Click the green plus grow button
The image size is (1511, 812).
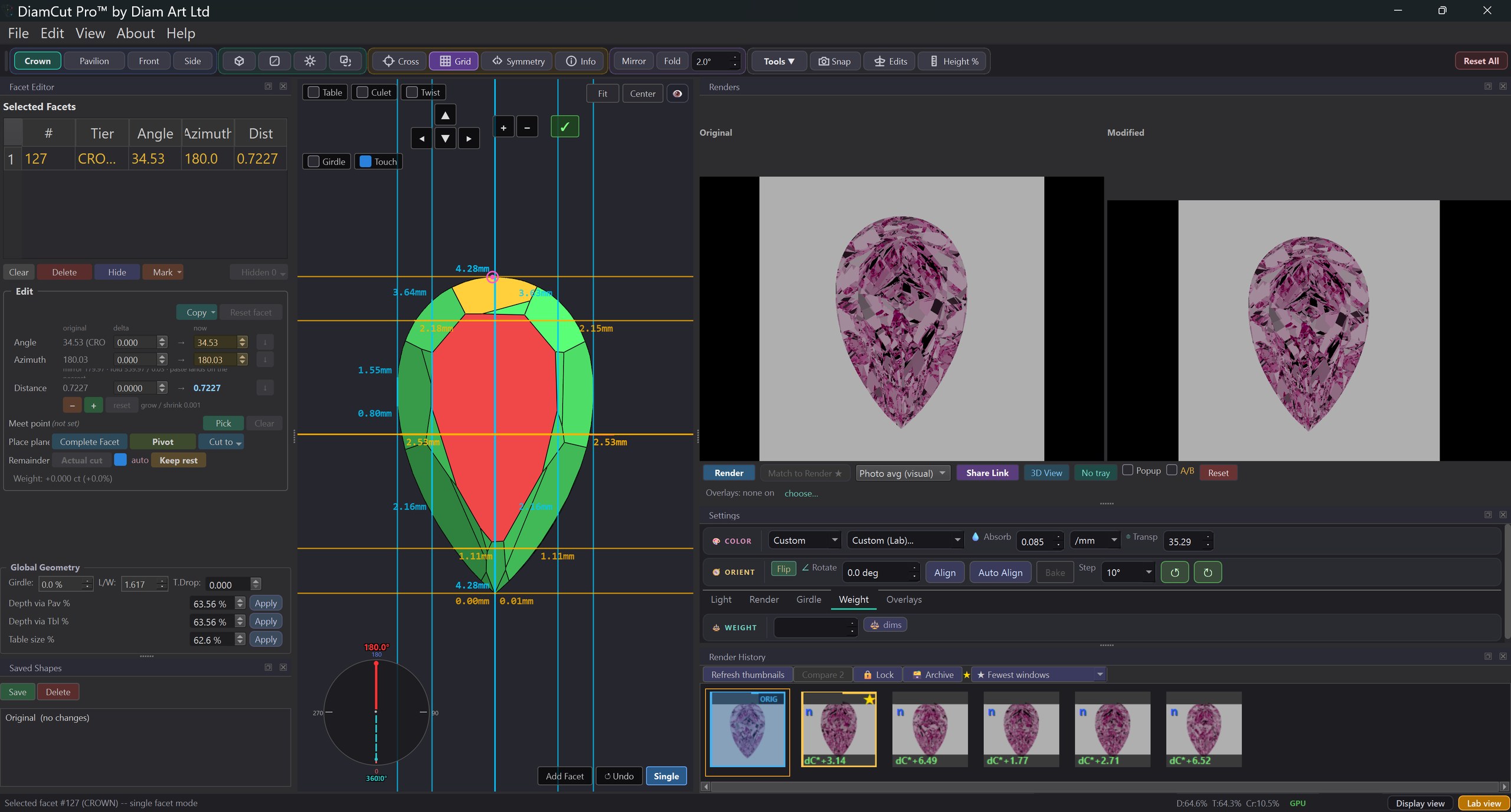(93, 405)
